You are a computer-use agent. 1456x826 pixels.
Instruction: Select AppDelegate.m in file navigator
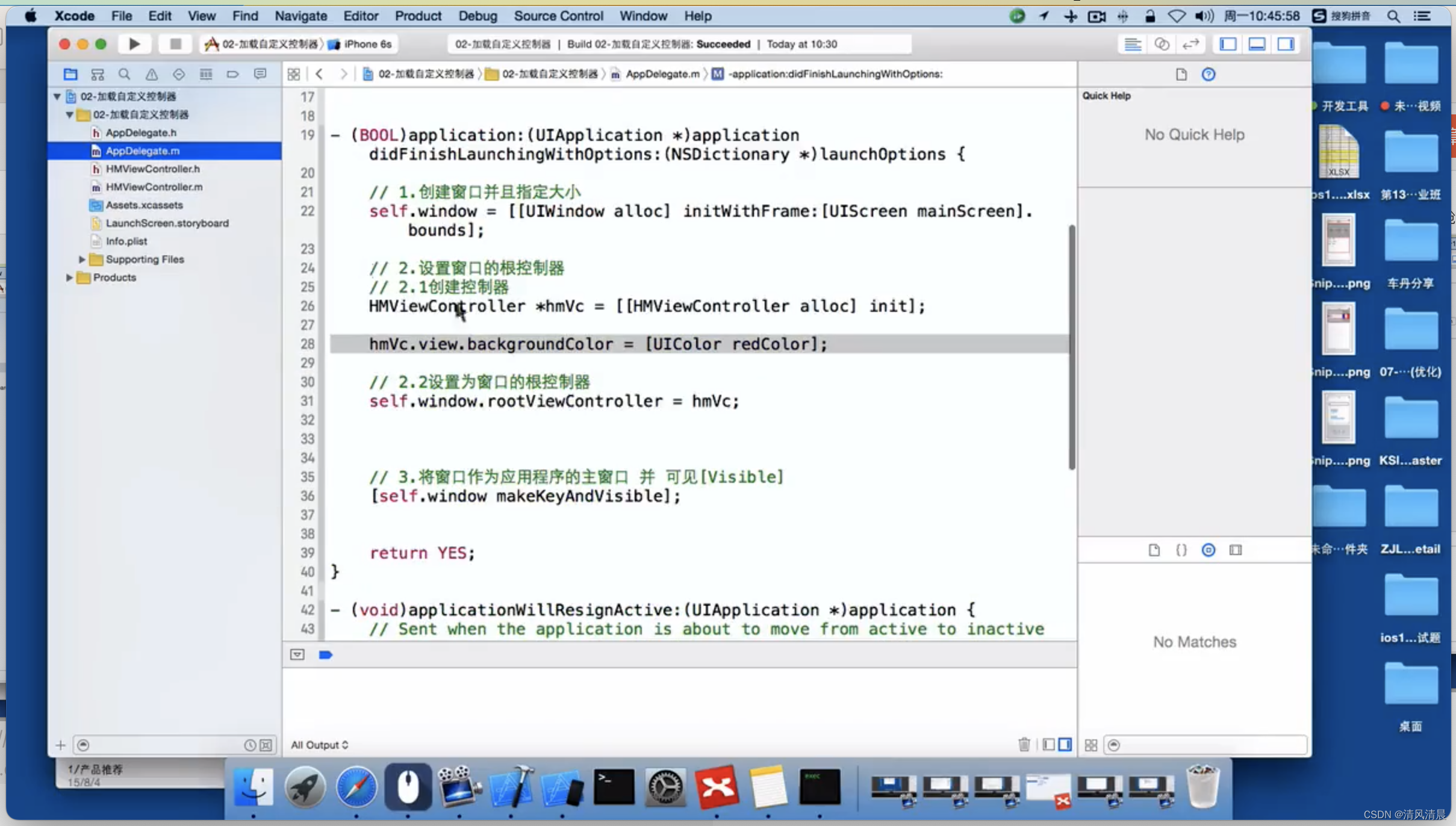coord(142,150)
